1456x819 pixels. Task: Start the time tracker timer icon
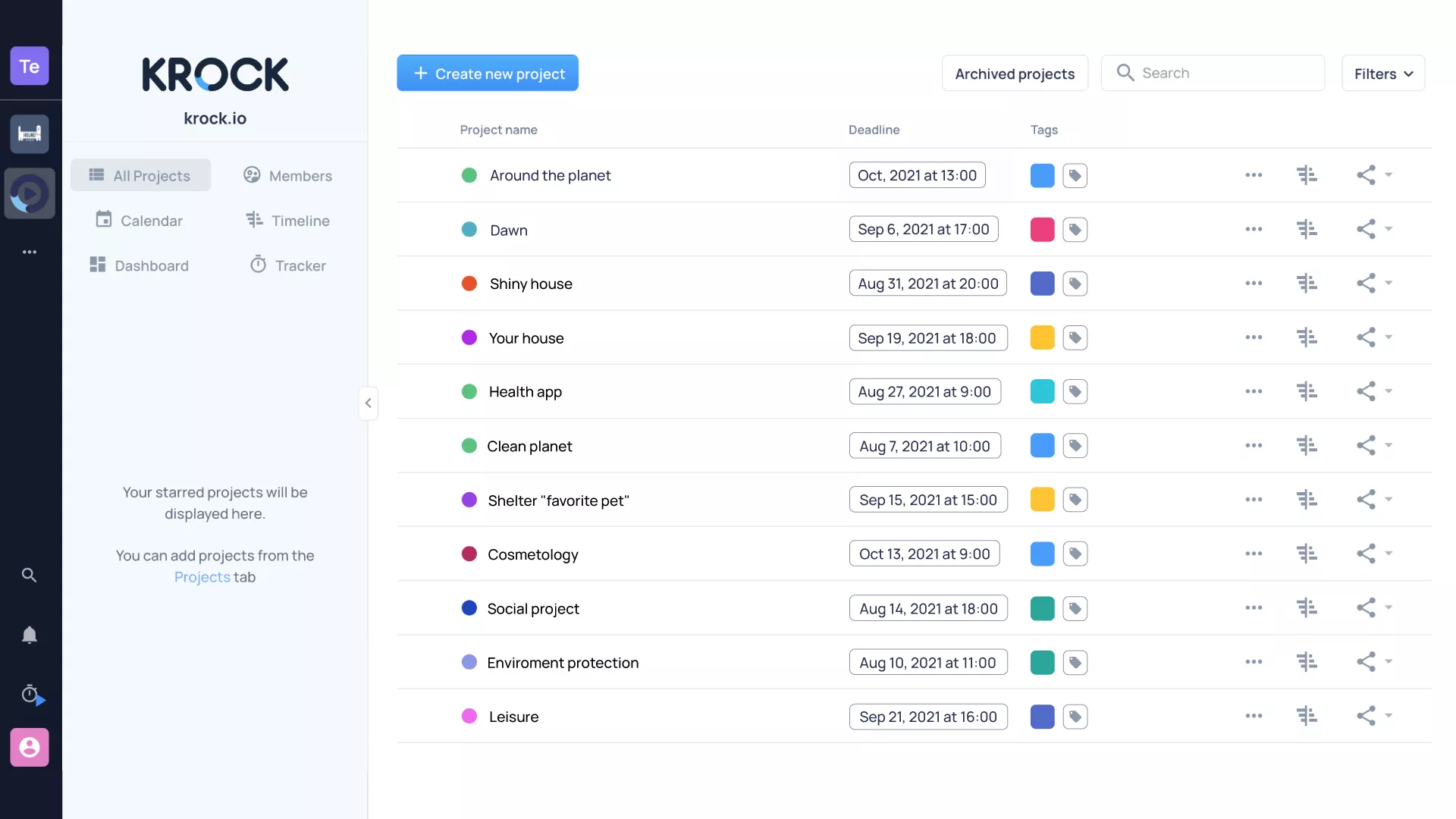click(32, 695)
